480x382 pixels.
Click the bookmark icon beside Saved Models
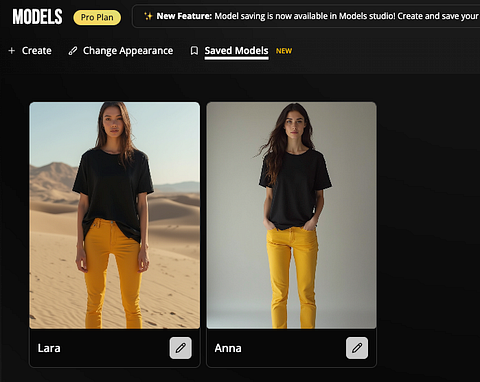194,51
